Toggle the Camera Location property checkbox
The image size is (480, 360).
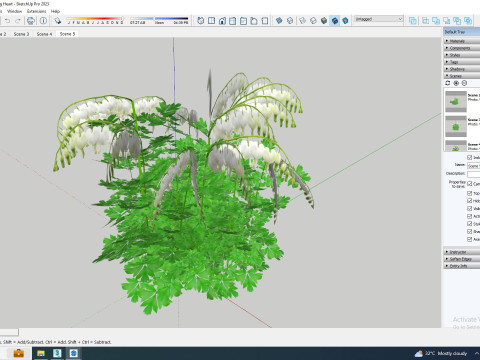pos(470,184)
